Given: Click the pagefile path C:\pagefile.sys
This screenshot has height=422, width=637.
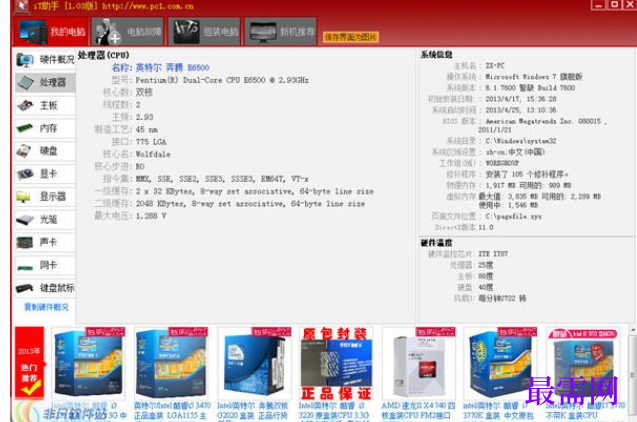Looking at the screenshot, I should coord(514,216).
